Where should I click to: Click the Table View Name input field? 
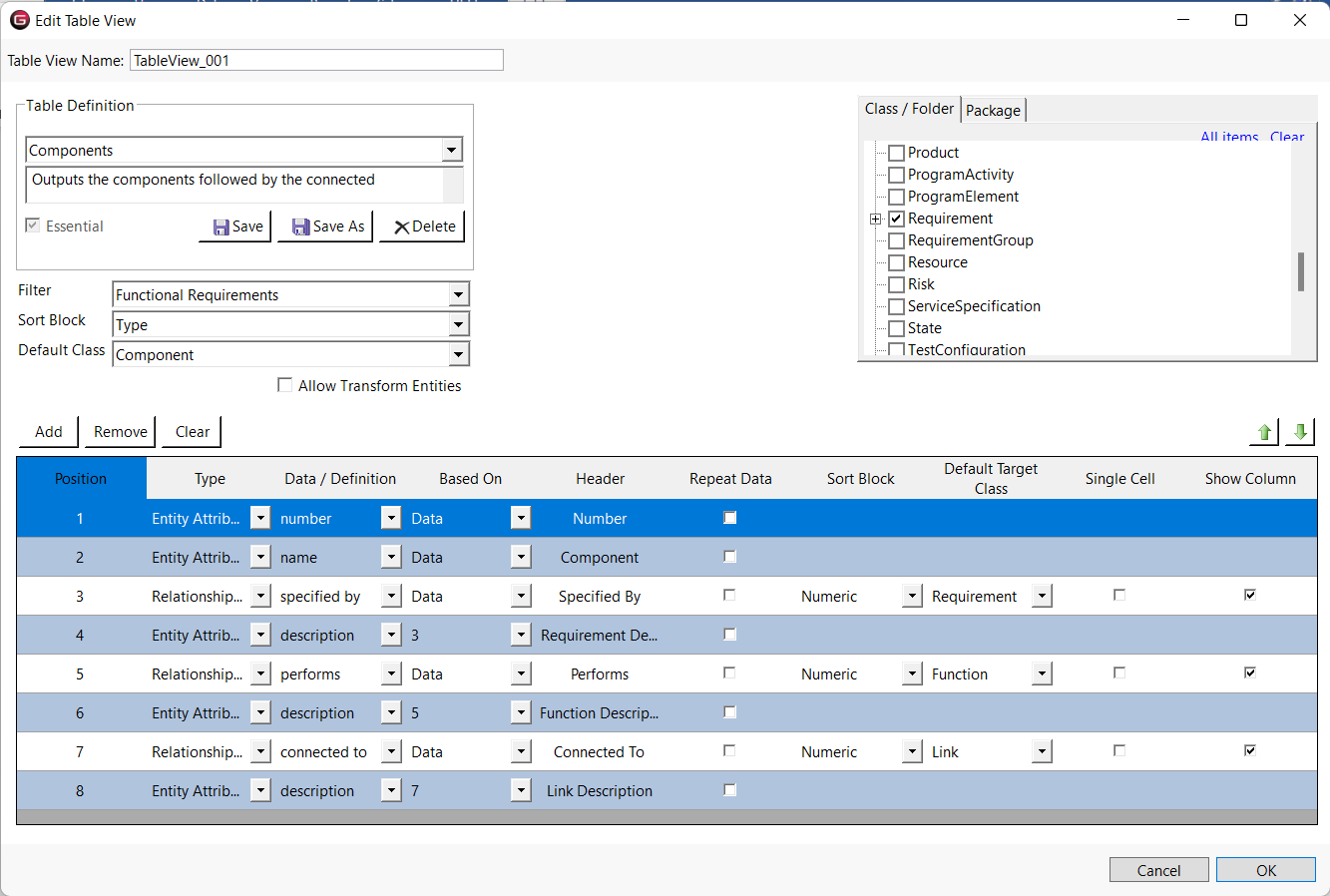[x=316, y=61]
